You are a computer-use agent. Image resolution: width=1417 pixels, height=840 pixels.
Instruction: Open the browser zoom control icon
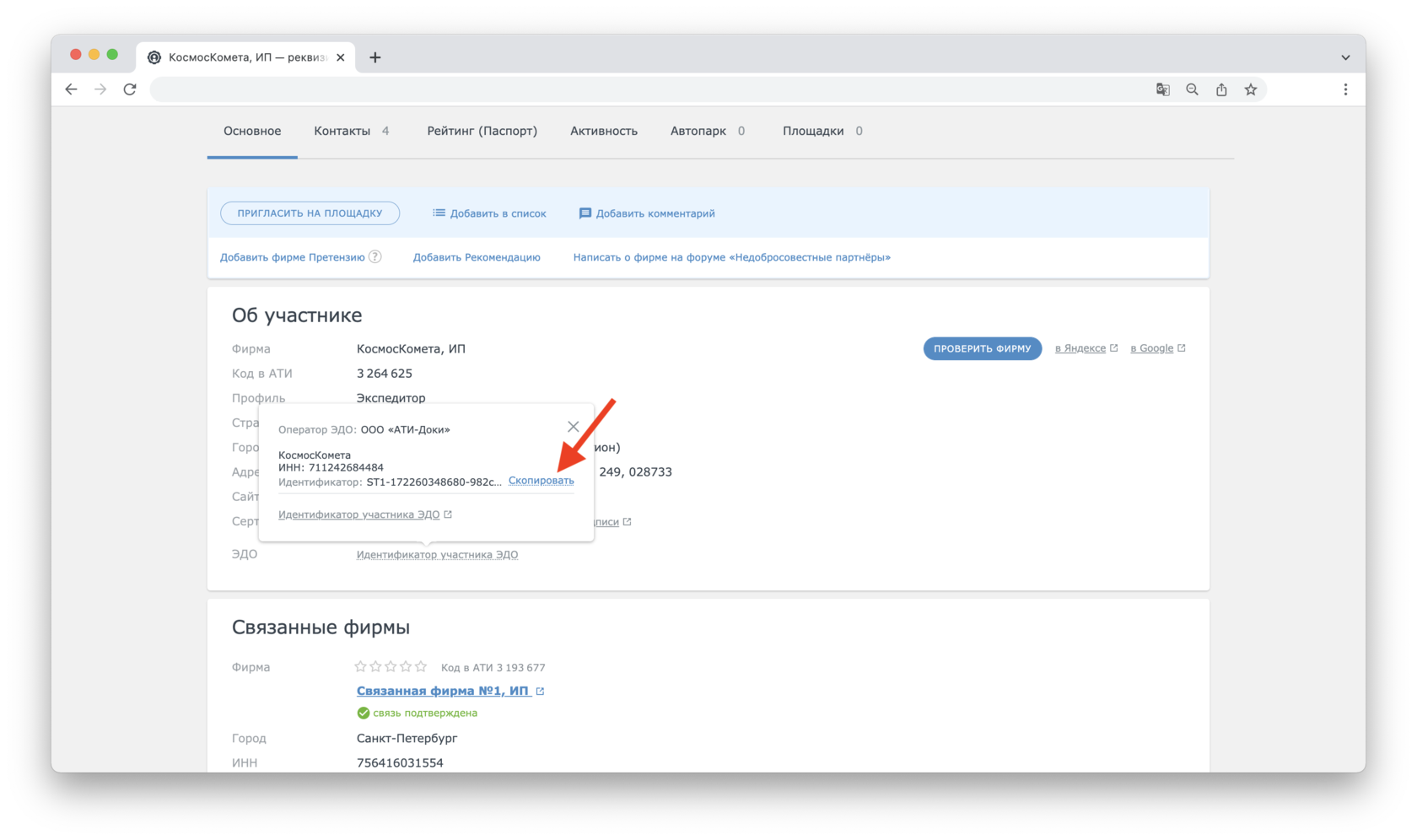tap(1192, 89)
